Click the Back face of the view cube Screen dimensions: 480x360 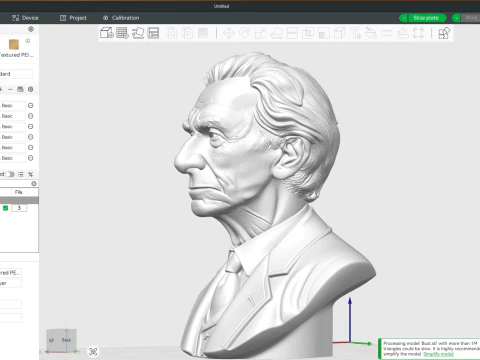(66, 340)
